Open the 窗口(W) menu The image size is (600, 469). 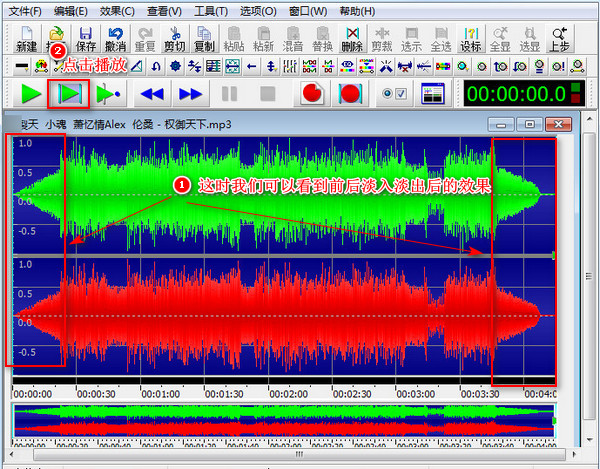(x=308, y=11)
